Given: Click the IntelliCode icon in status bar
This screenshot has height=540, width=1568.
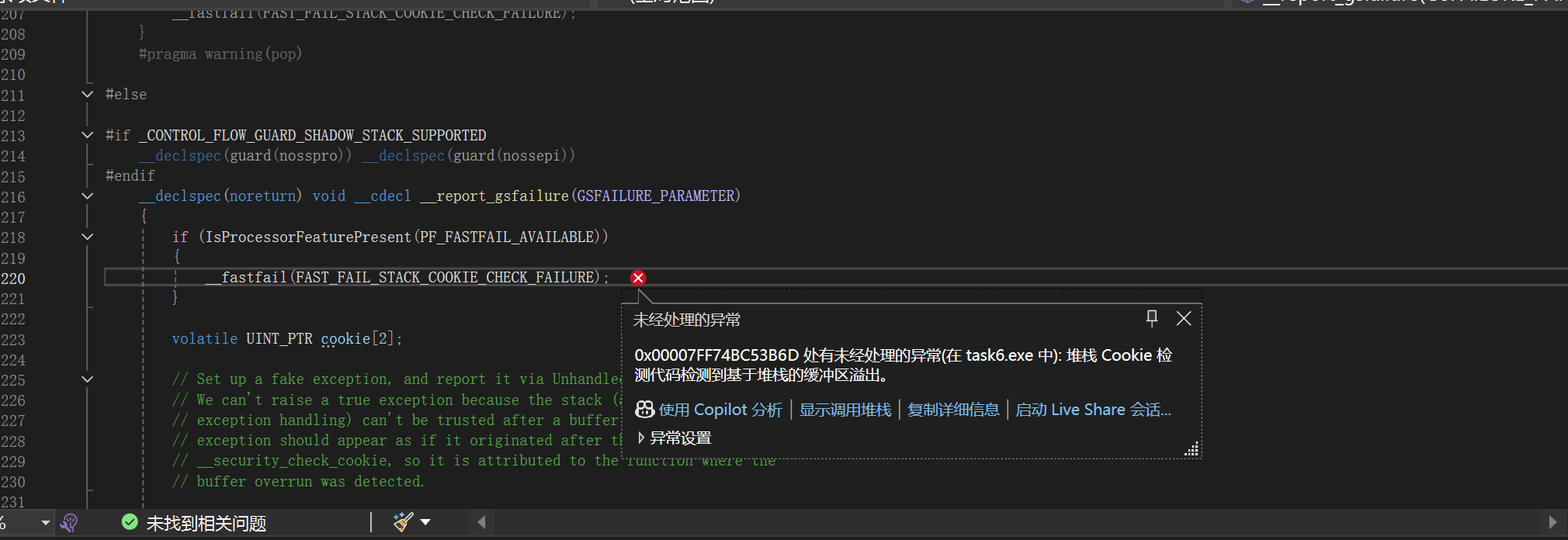Looking at the screenshot, I should click(x=69, y=523).
